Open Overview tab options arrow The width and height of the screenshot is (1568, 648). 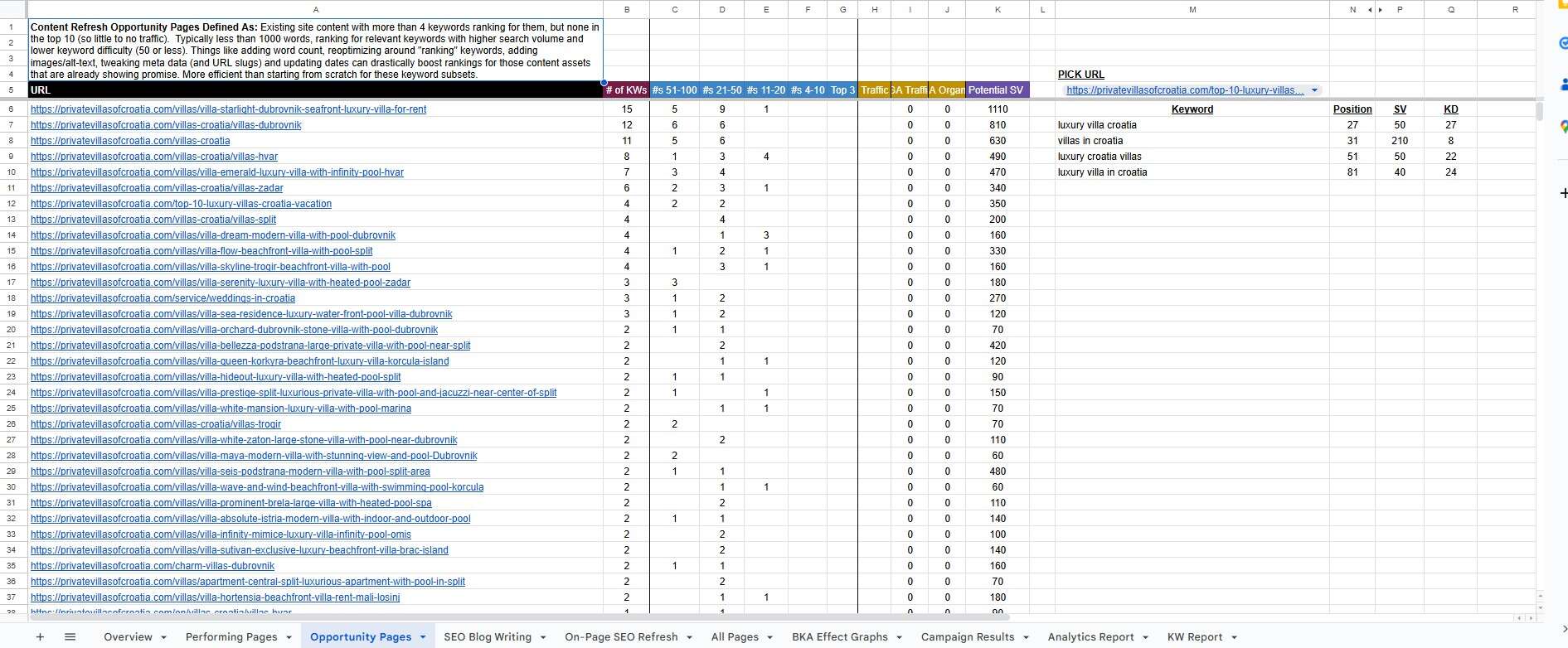(163, 637)
